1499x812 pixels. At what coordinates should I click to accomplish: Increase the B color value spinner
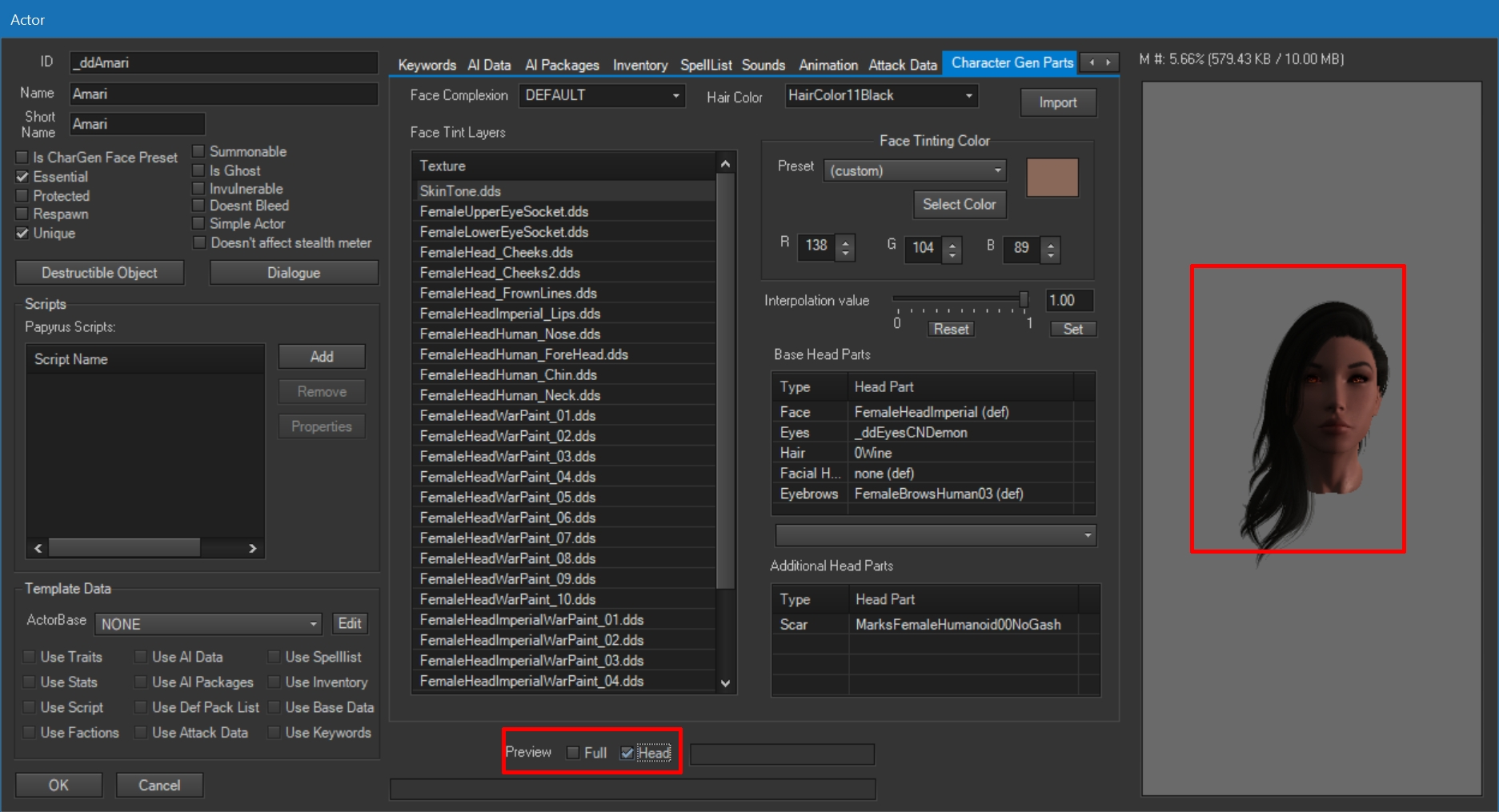click(1052, 243)
